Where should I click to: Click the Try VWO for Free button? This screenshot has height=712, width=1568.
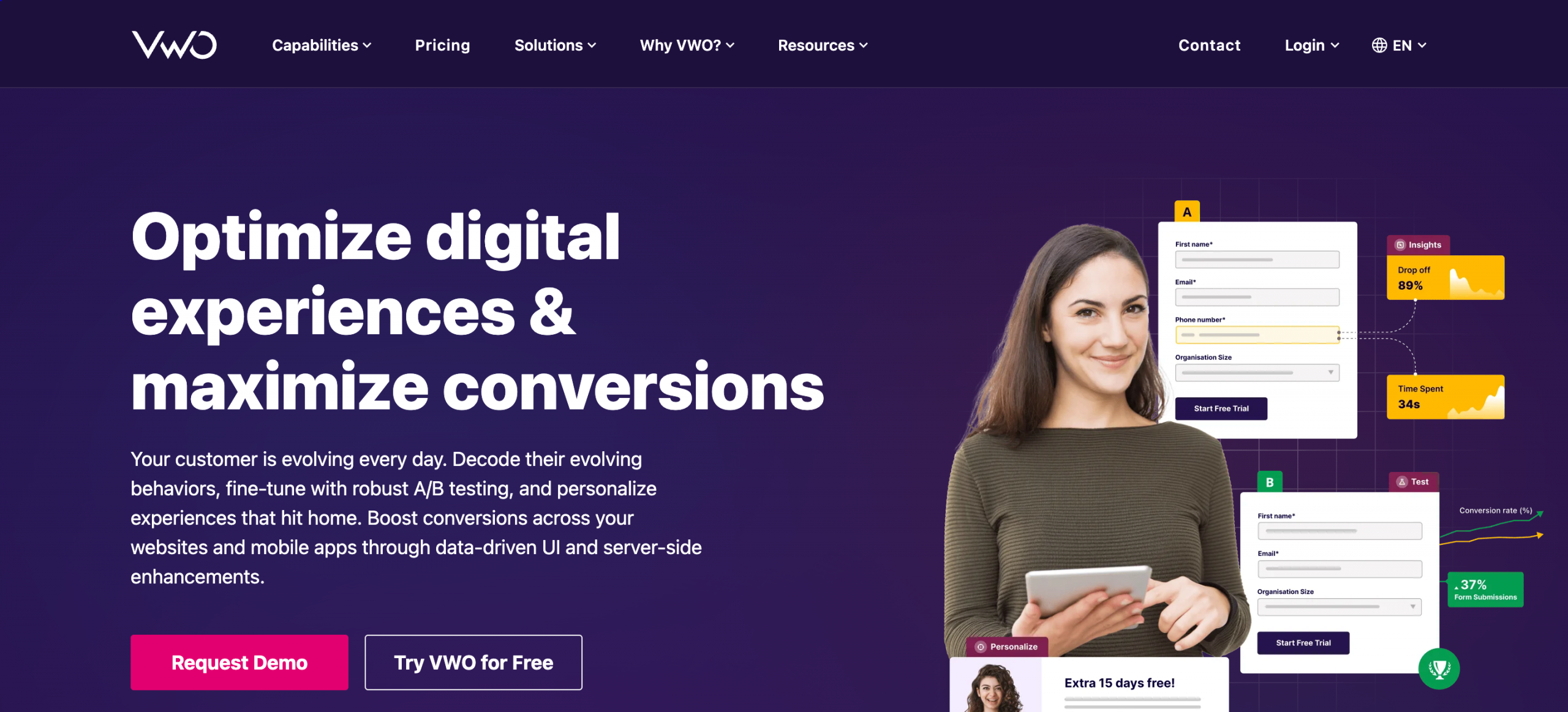474,661
